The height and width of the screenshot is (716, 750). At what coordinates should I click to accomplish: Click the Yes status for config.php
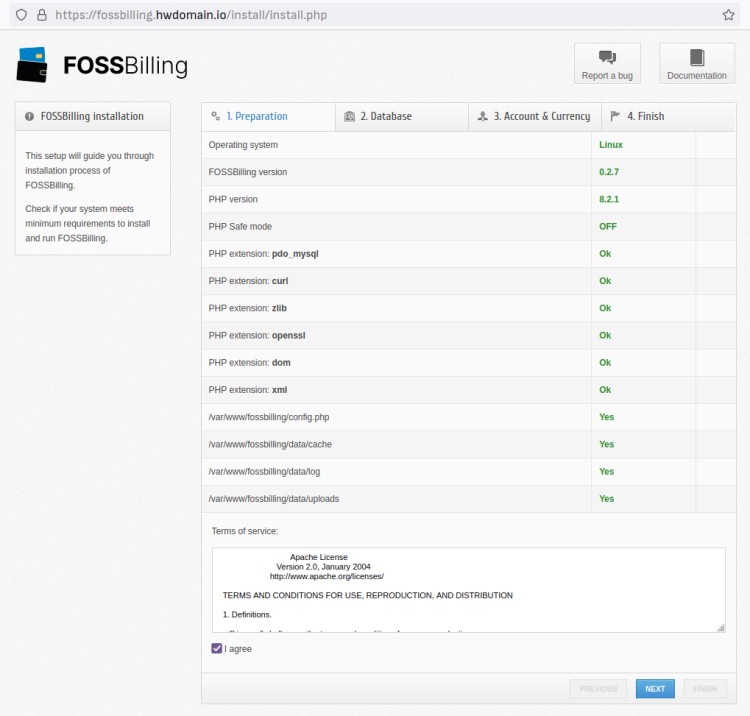point(607,418)
